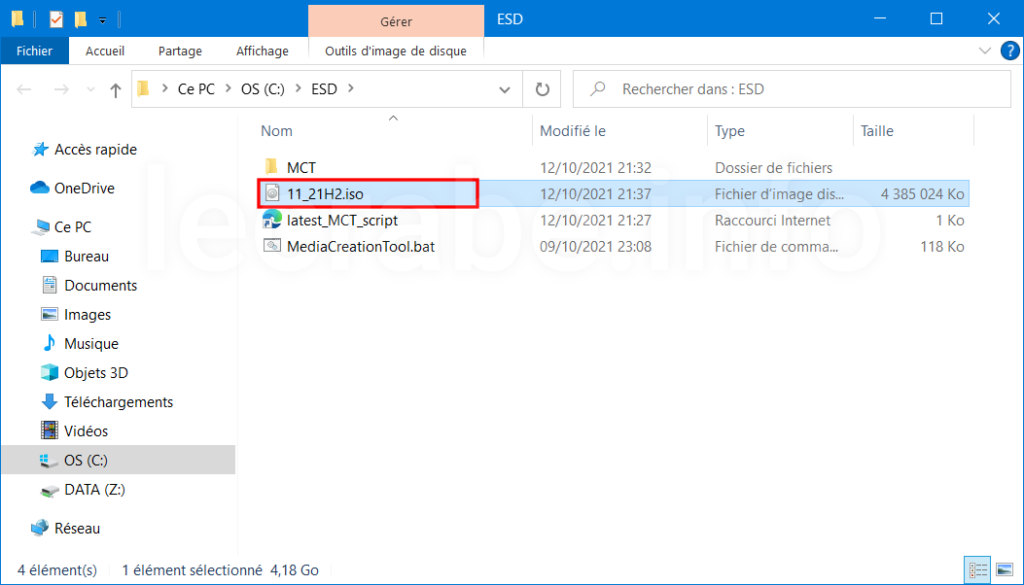Click the New folder quick access icon
1024x585 pixels.
80,20
